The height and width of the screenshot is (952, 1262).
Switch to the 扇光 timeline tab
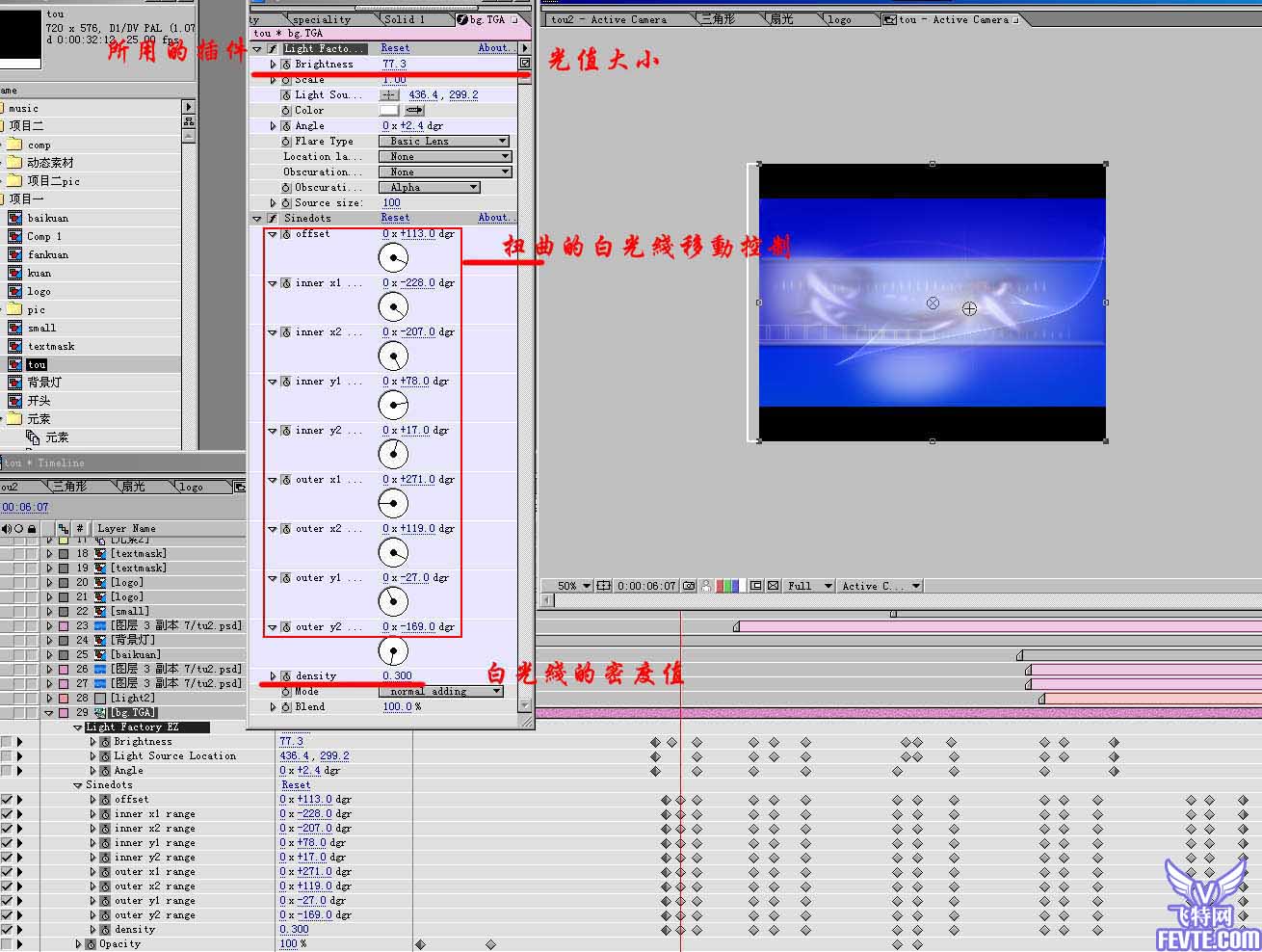click(x=133, y=488)
